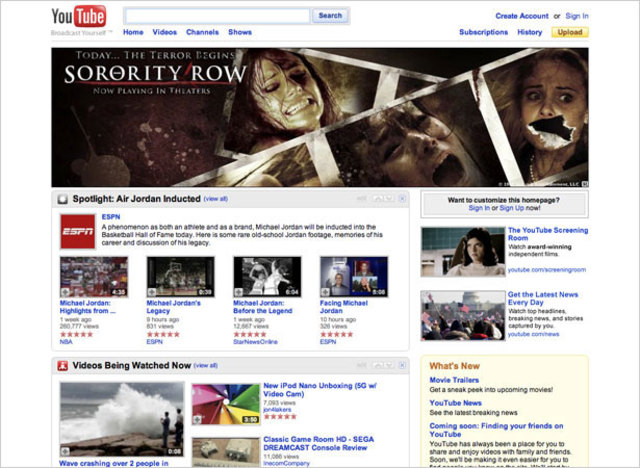Open ESPN uploader link under Facing Michael Jordan
640x468 pixels.
tap(328, 342)
